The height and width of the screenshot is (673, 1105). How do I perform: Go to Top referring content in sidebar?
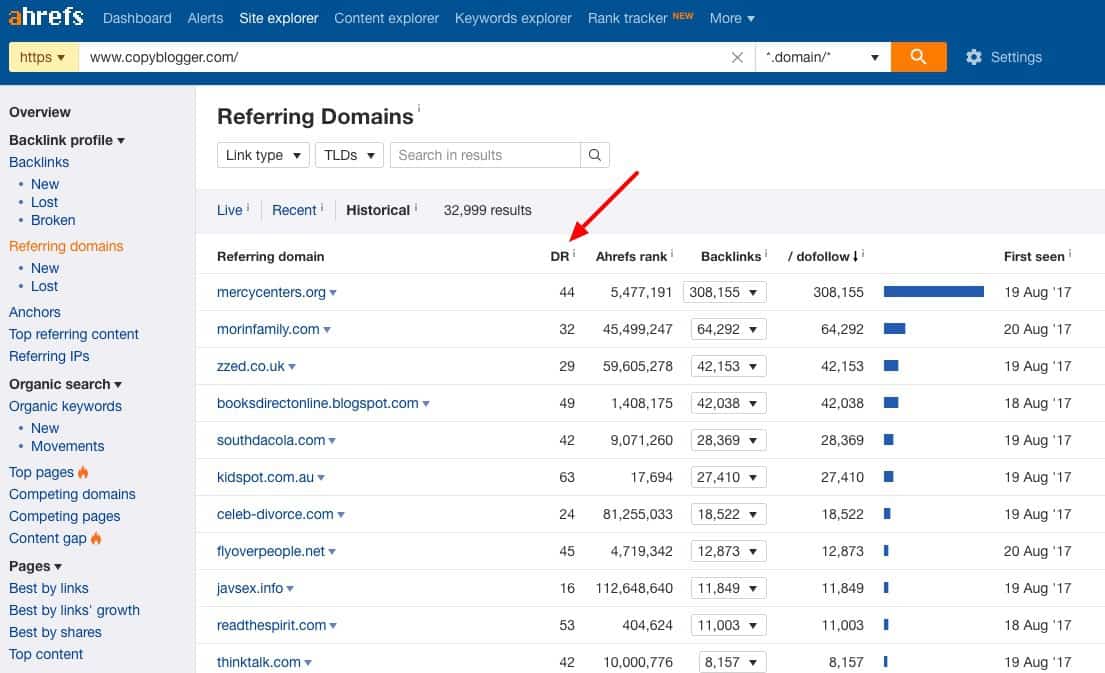[74, 334]
